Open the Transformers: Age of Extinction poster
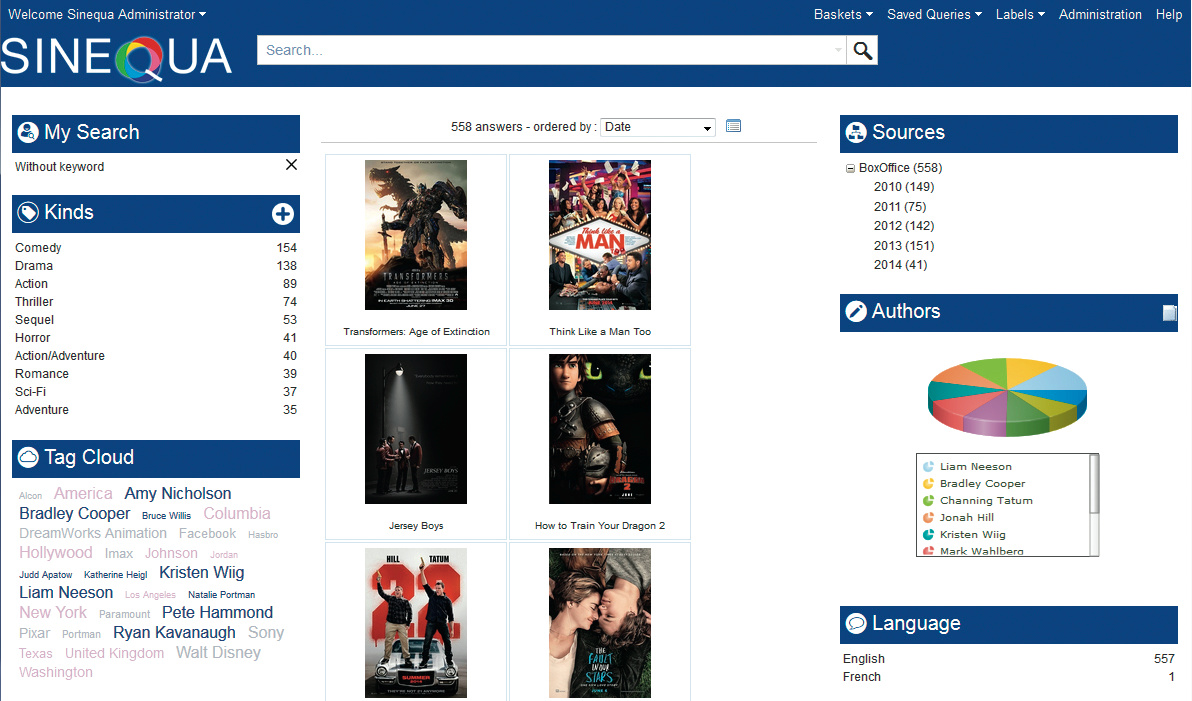 tap(416, 235)
